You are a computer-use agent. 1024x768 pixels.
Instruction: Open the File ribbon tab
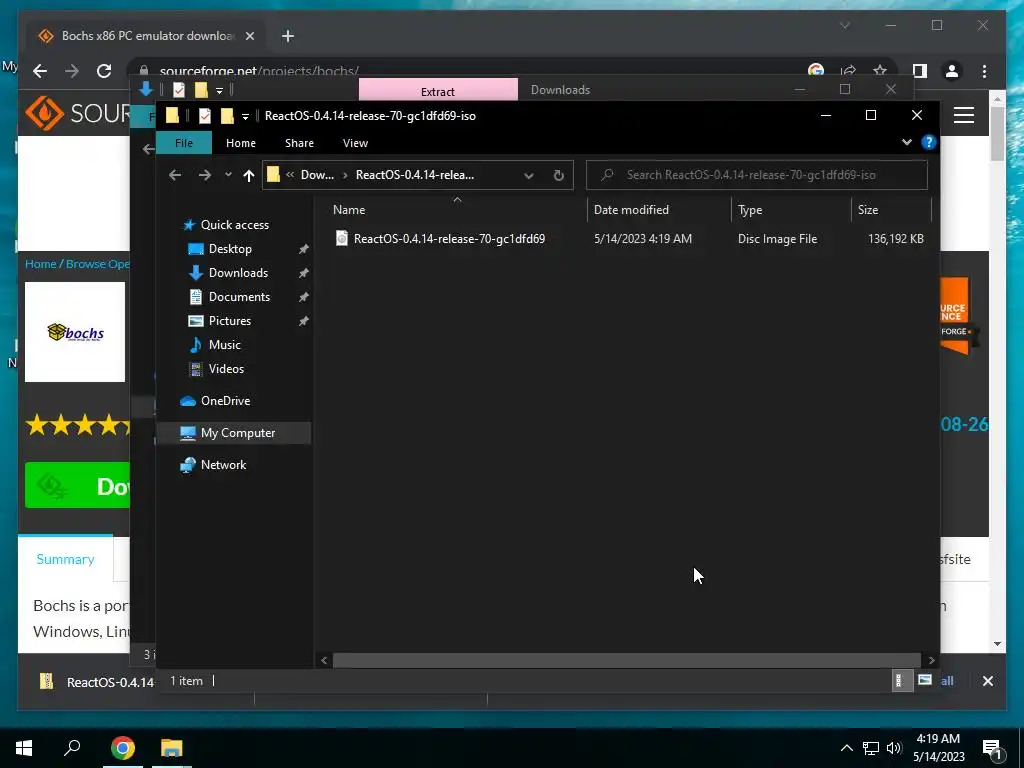pos(184,143)
